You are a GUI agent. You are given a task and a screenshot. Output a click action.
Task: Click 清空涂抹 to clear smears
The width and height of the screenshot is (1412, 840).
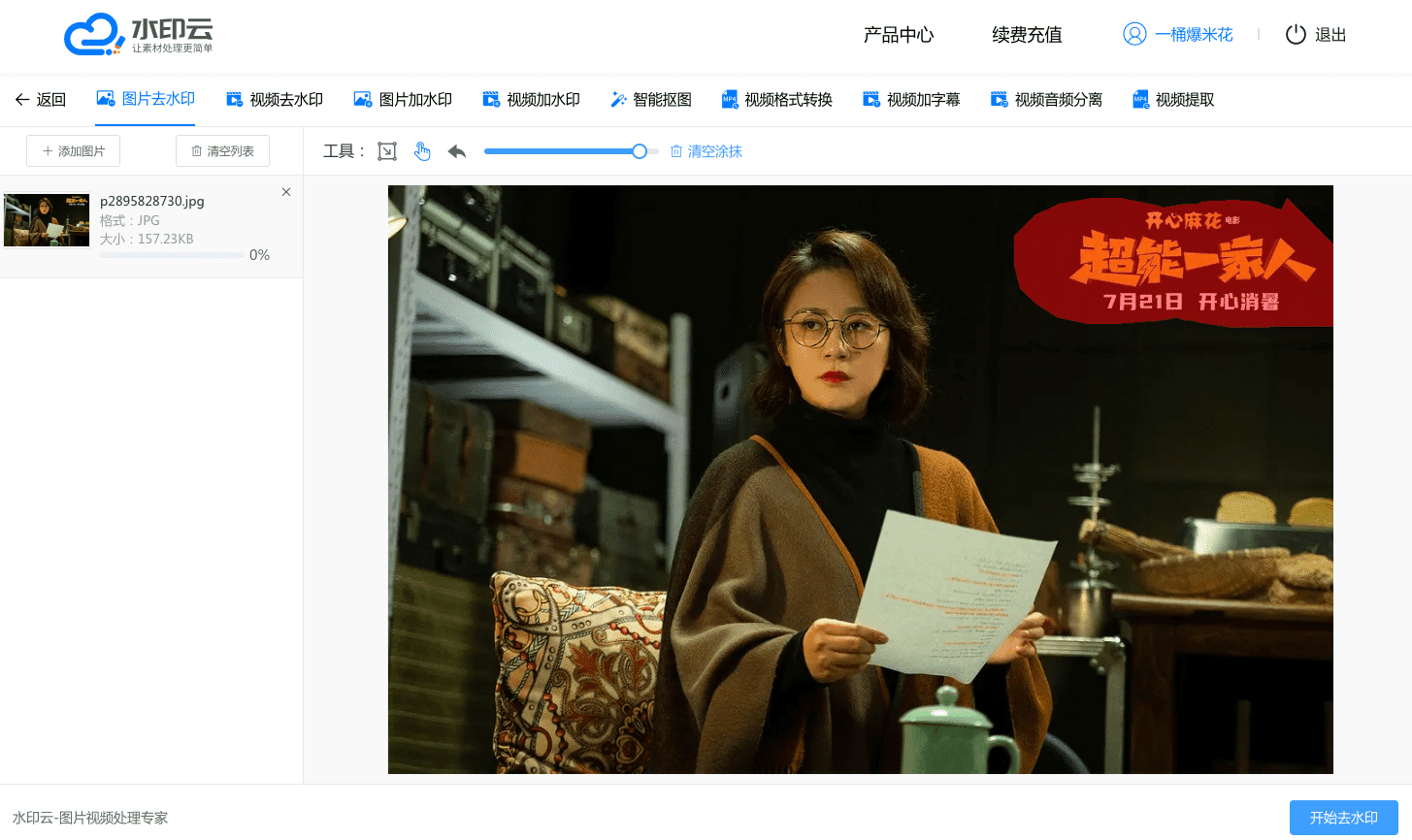[706, 151]
